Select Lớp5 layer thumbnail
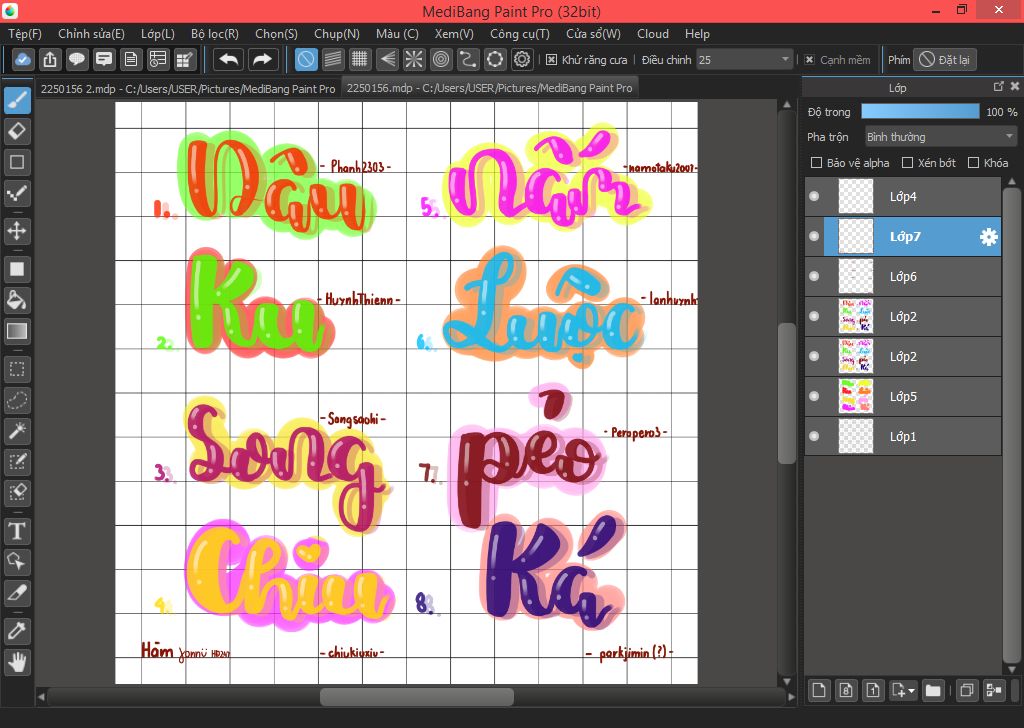 click(856, 396)
